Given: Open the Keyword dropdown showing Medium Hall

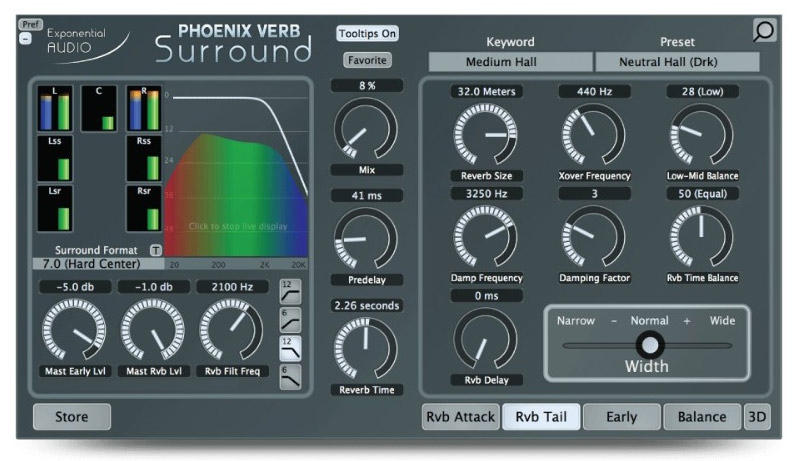Looking at the screenshot, I should [x=510, y=62].
